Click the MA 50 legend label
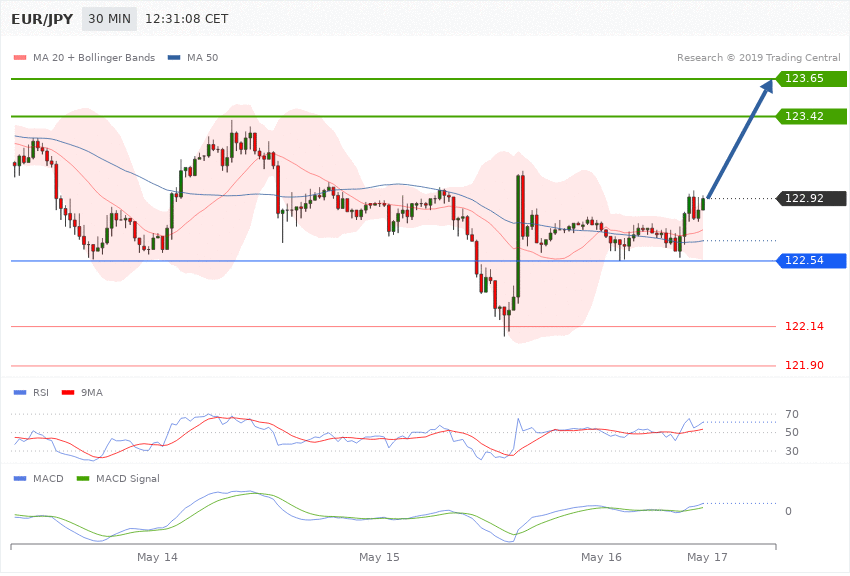Screen dimensions: 850x576 pyautogui.click(x=202, y=57)
